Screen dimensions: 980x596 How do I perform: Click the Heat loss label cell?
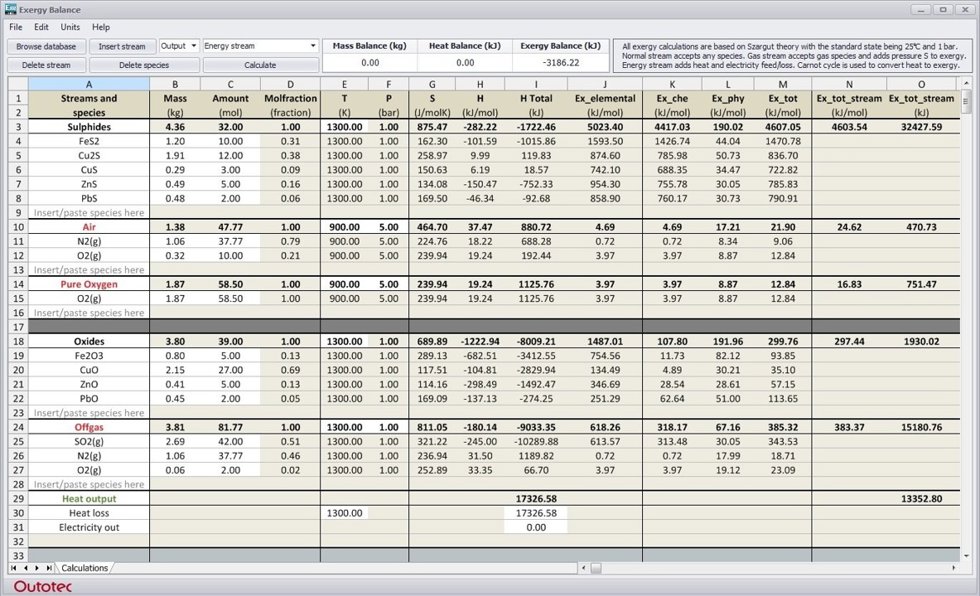89,513
